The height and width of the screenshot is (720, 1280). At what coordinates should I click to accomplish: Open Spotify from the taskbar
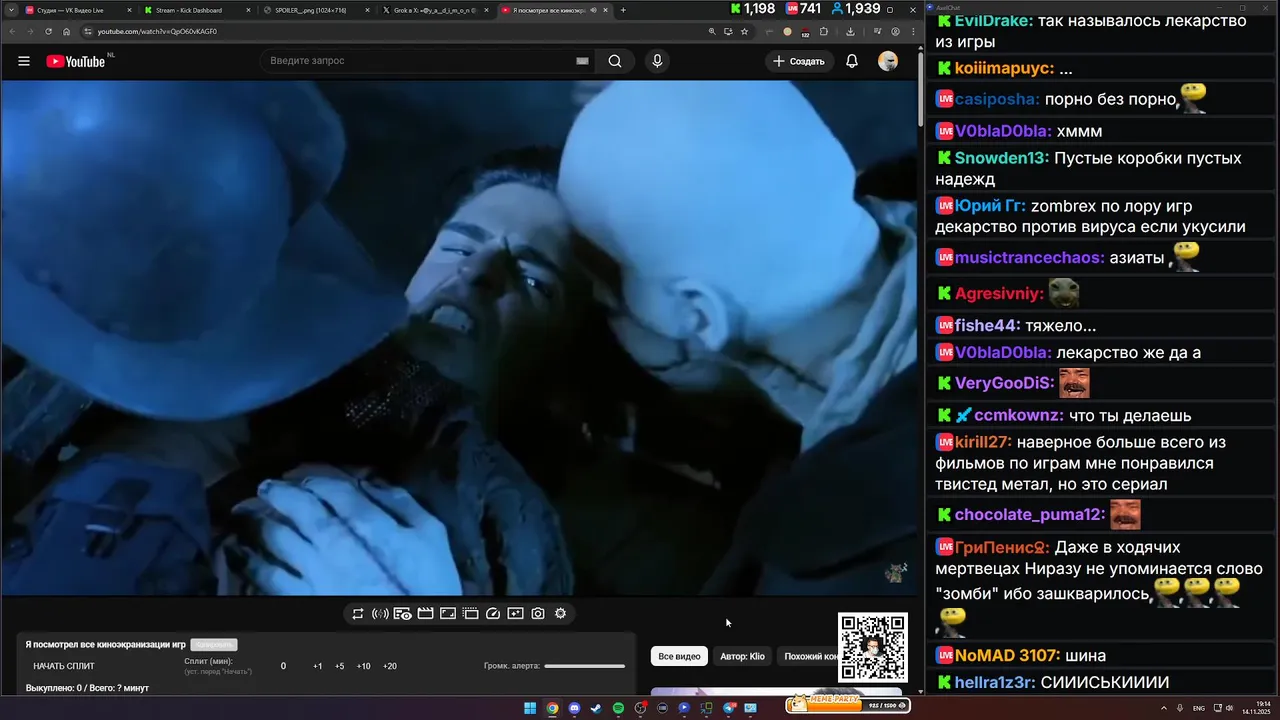[618, 708]
